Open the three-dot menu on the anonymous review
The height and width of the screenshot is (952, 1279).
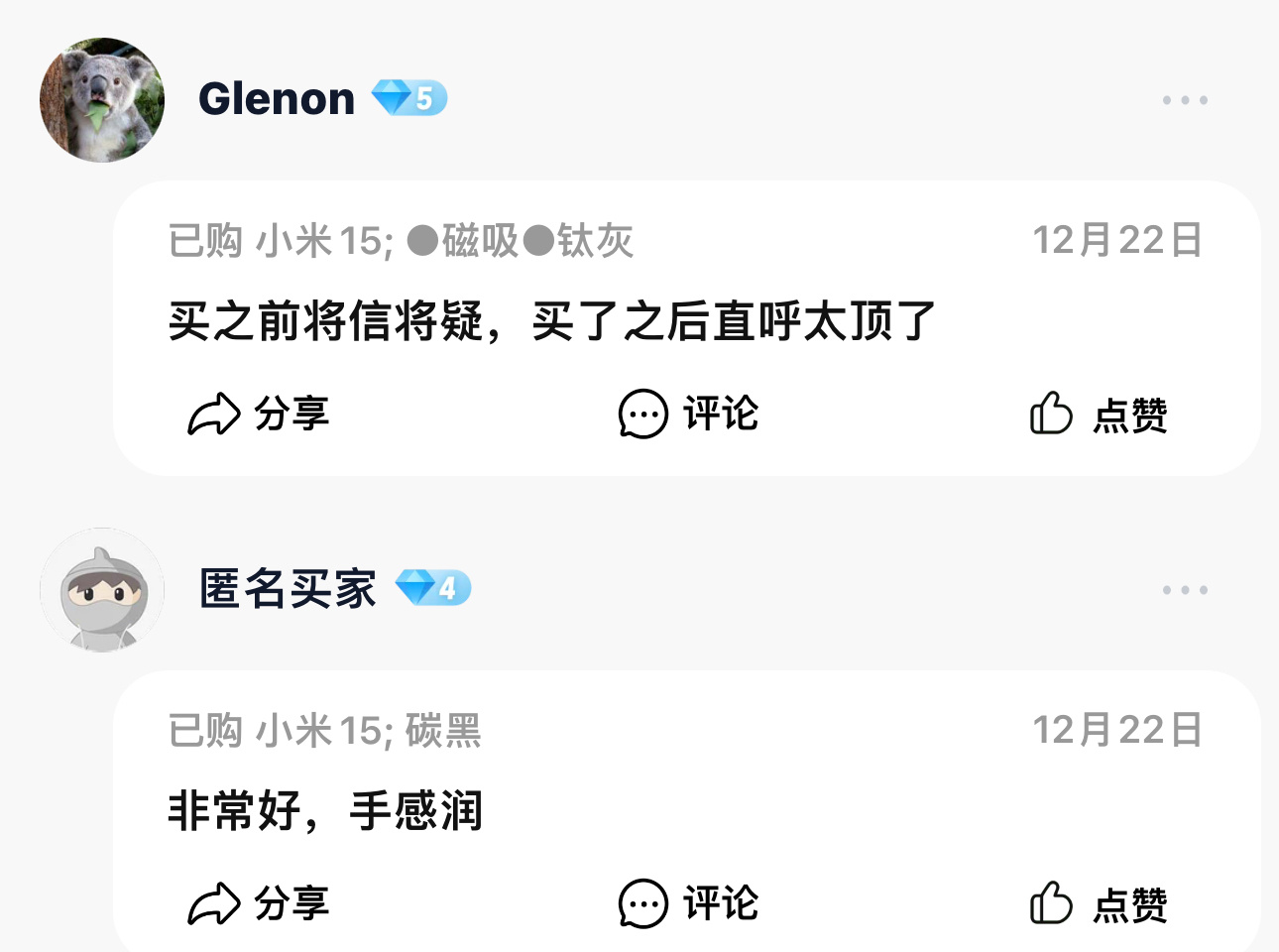pyautogui.click(x=1185, y=590)
